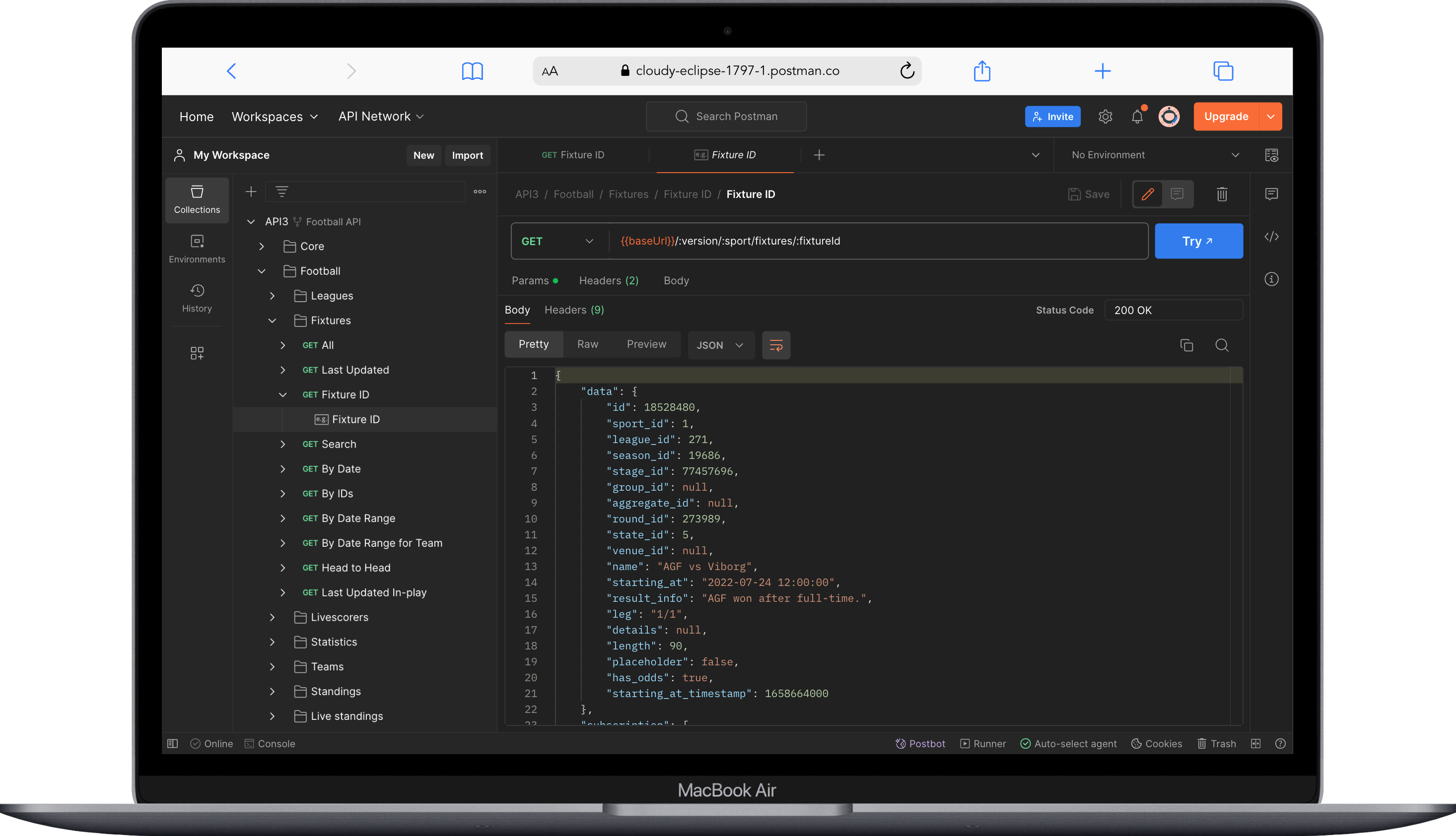The image size is (1456, 836).
Task: Open collections view more actions ellipsis
Action: point(480,192)
